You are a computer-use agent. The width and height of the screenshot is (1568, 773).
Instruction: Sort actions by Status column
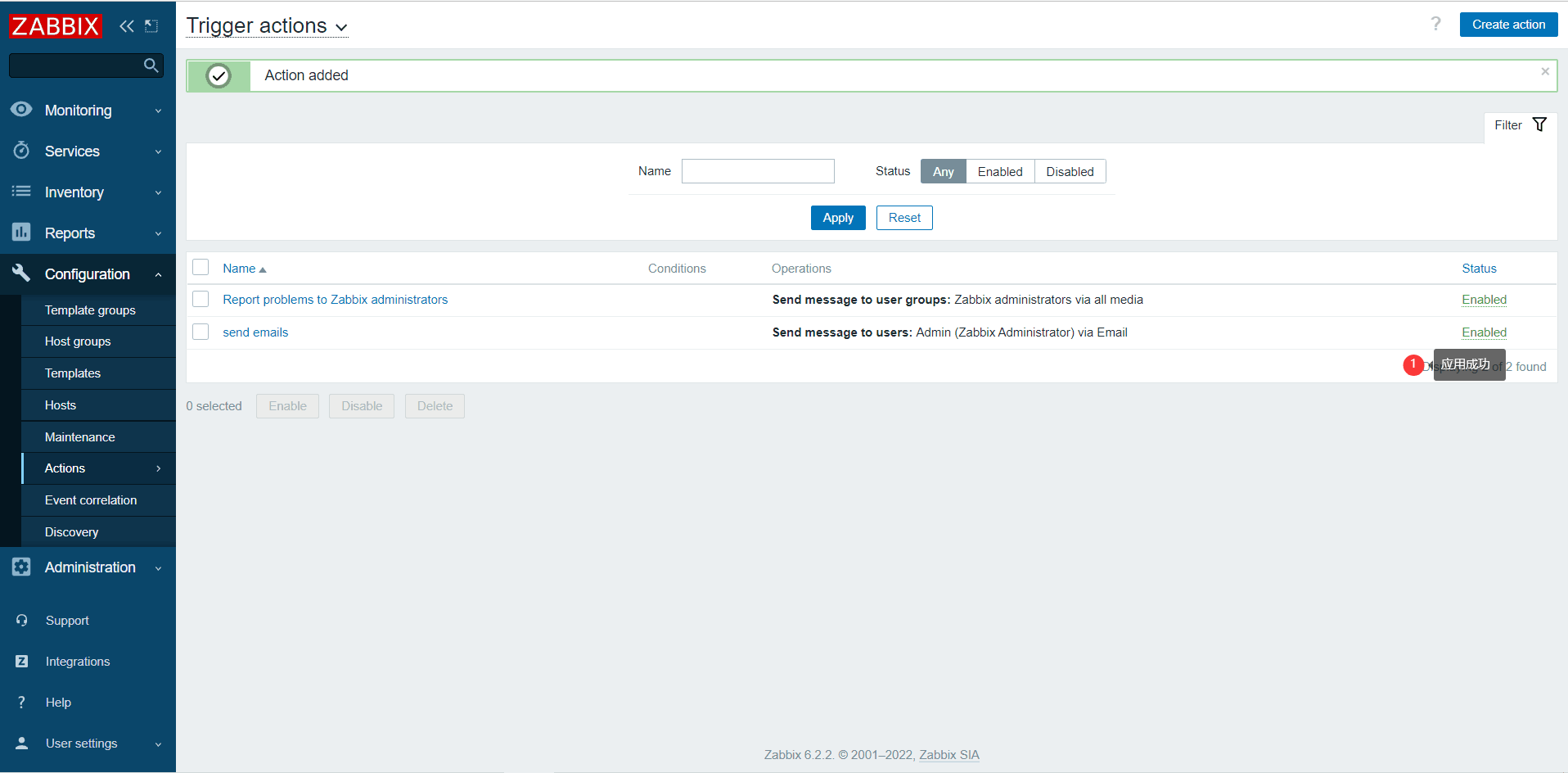pos(1479,269)
